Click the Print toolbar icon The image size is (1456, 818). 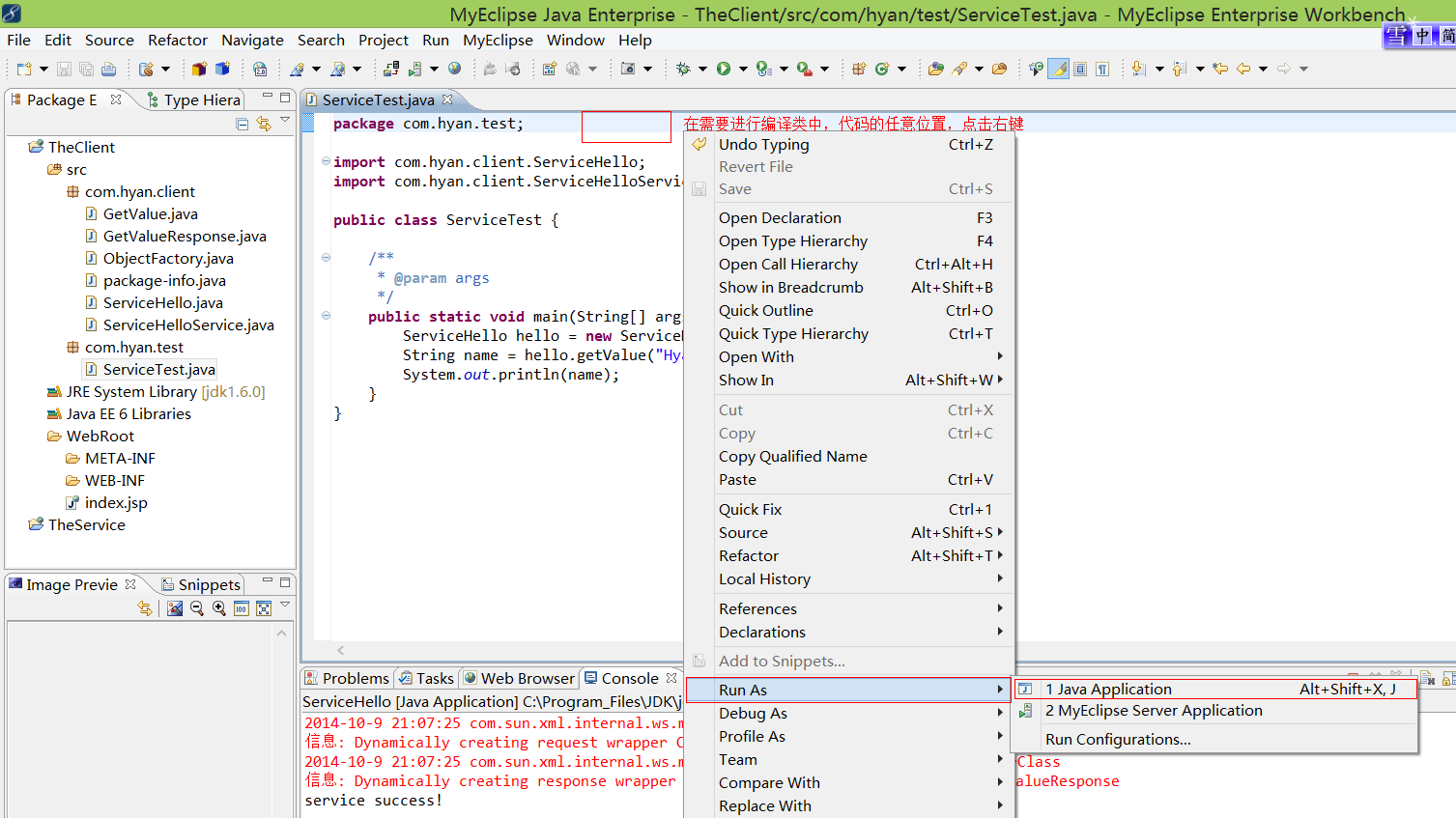[x=108, y=69]
